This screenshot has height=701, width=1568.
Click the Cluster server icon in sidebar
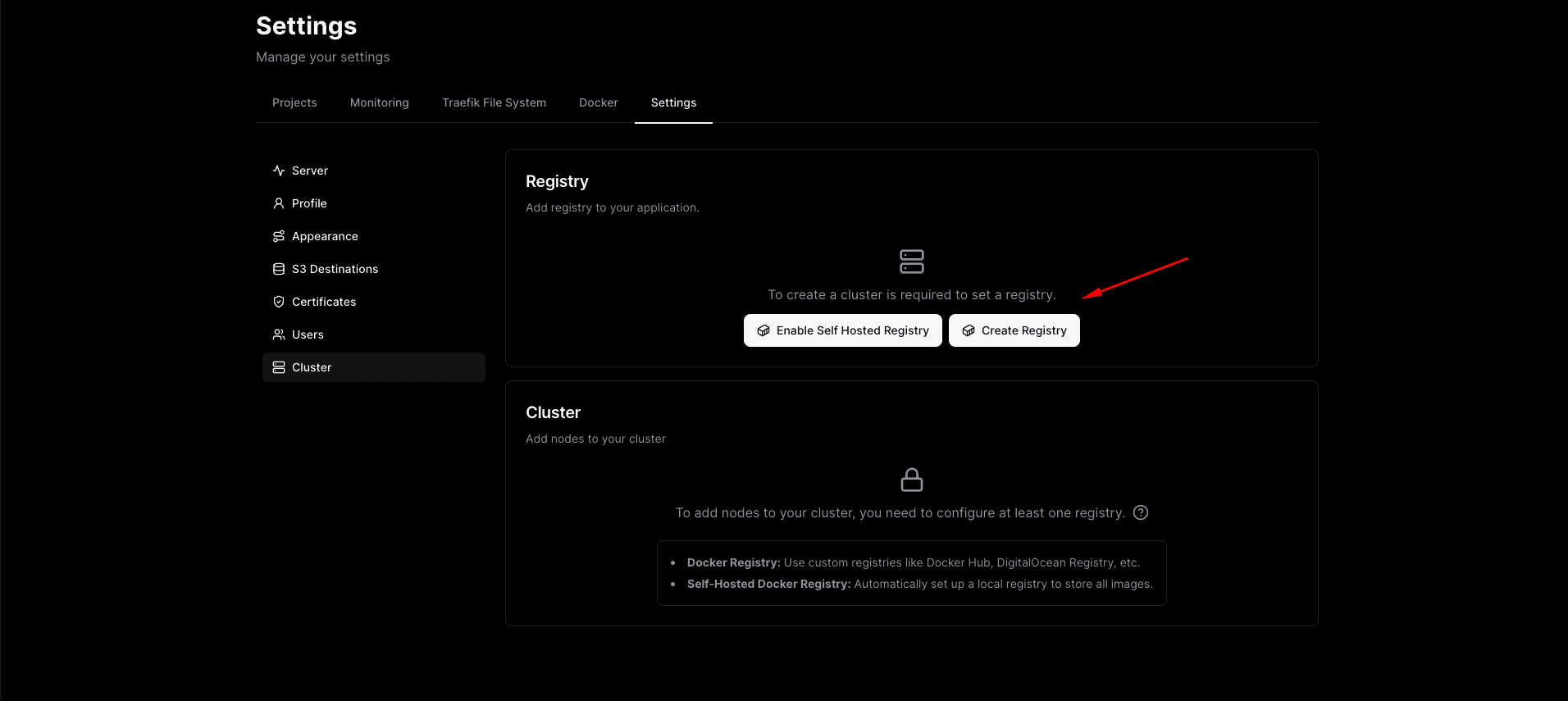coord(279,367)
